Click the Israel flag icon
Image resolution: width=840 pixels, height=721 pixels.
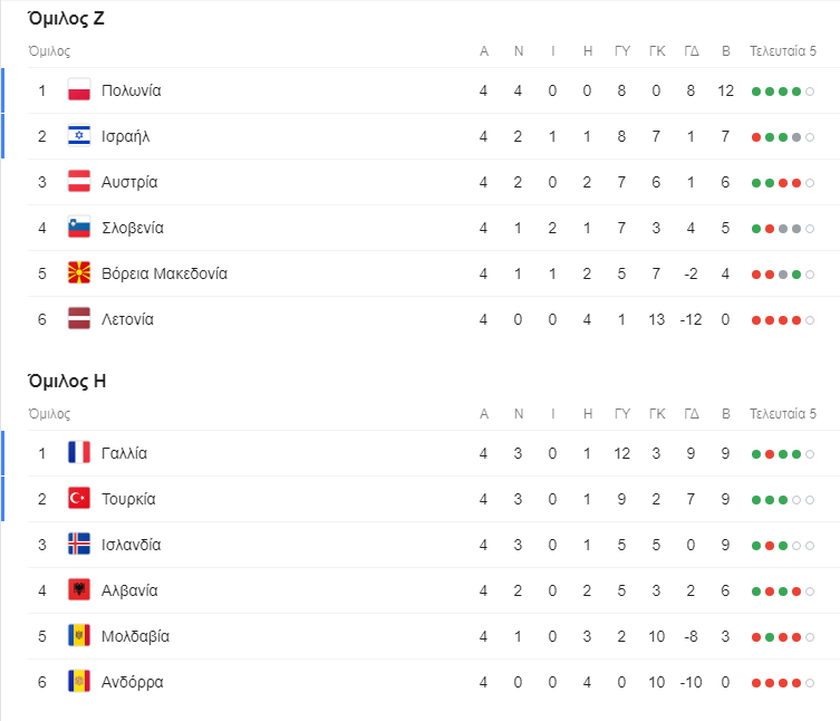[79, 136]
